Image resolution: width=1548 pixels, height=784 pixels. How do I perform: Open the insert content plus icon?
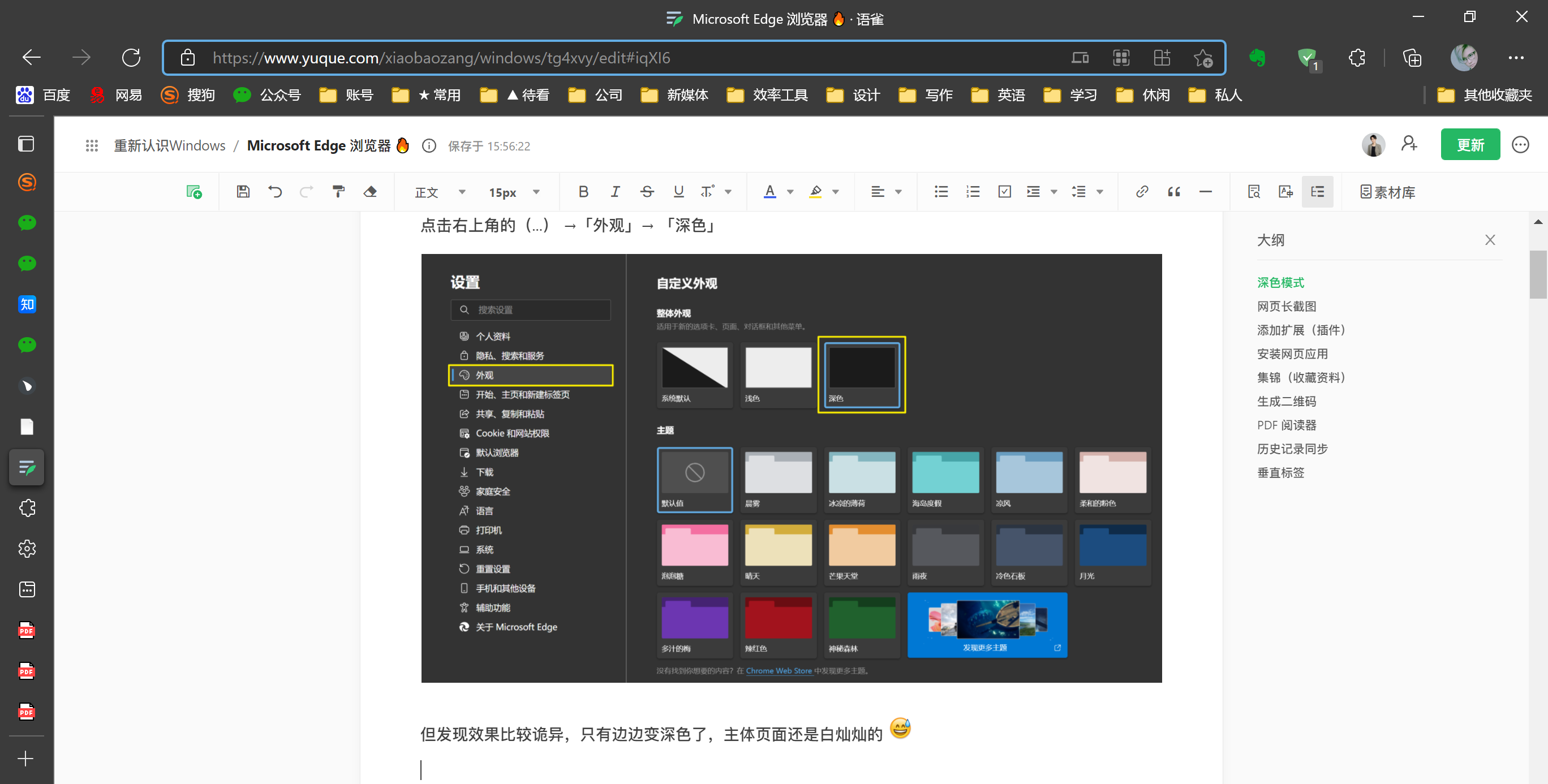193,192
